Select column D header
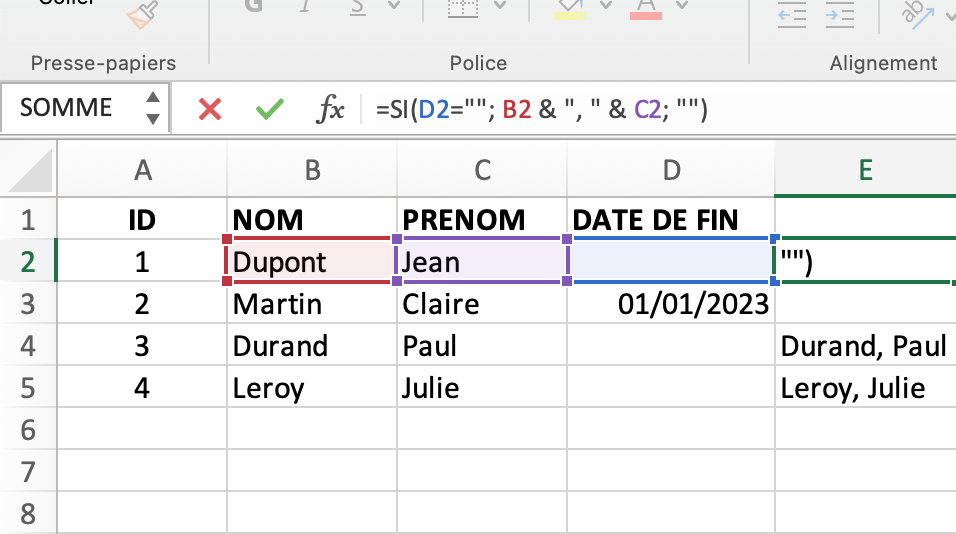The image size is (956, 534). tap(671, 171)
